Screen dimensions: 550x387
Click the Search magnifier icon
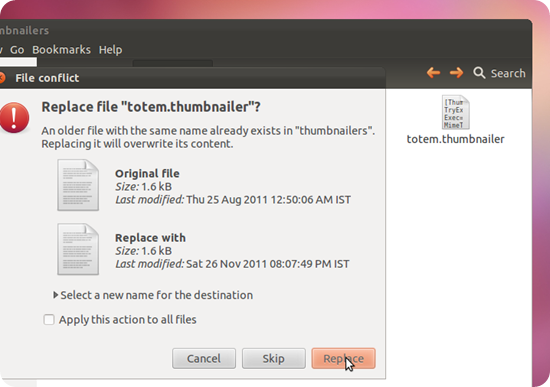479,73
